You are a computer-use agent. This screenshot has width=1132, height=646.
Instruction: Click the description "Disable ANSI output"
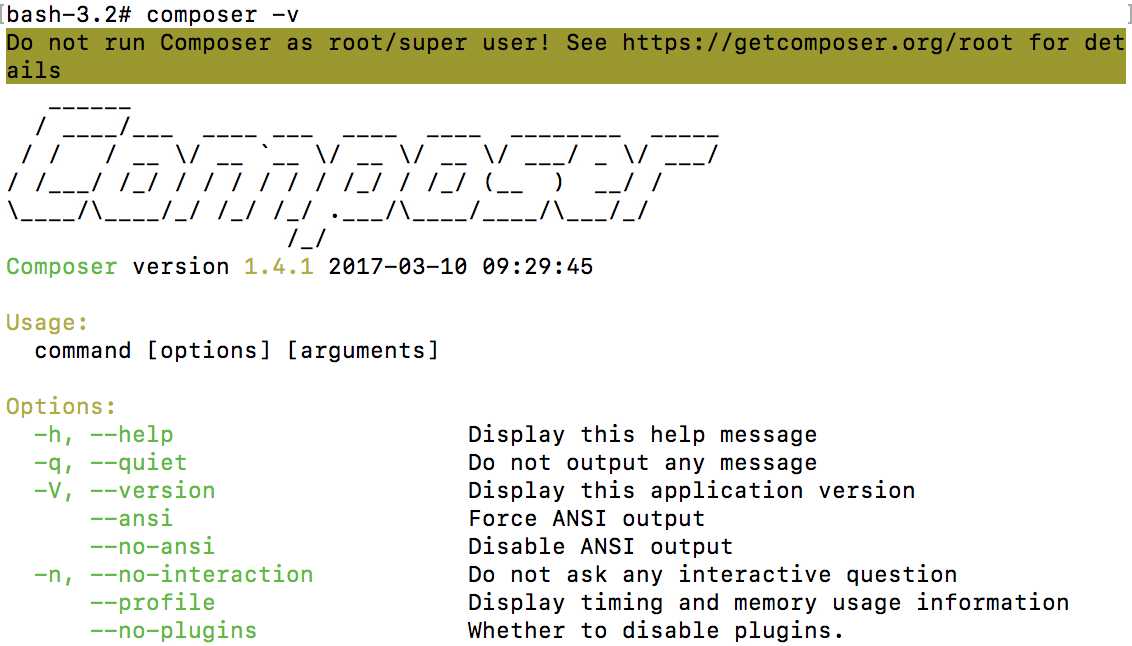click(x=601, y=546)
